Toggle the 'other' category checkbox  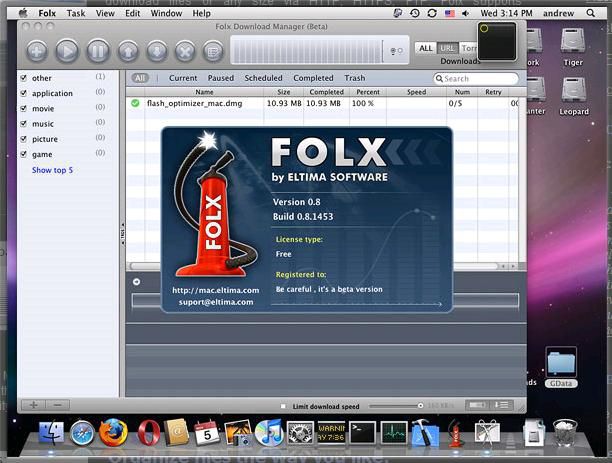pyautogui.click(x=23, y=78)
